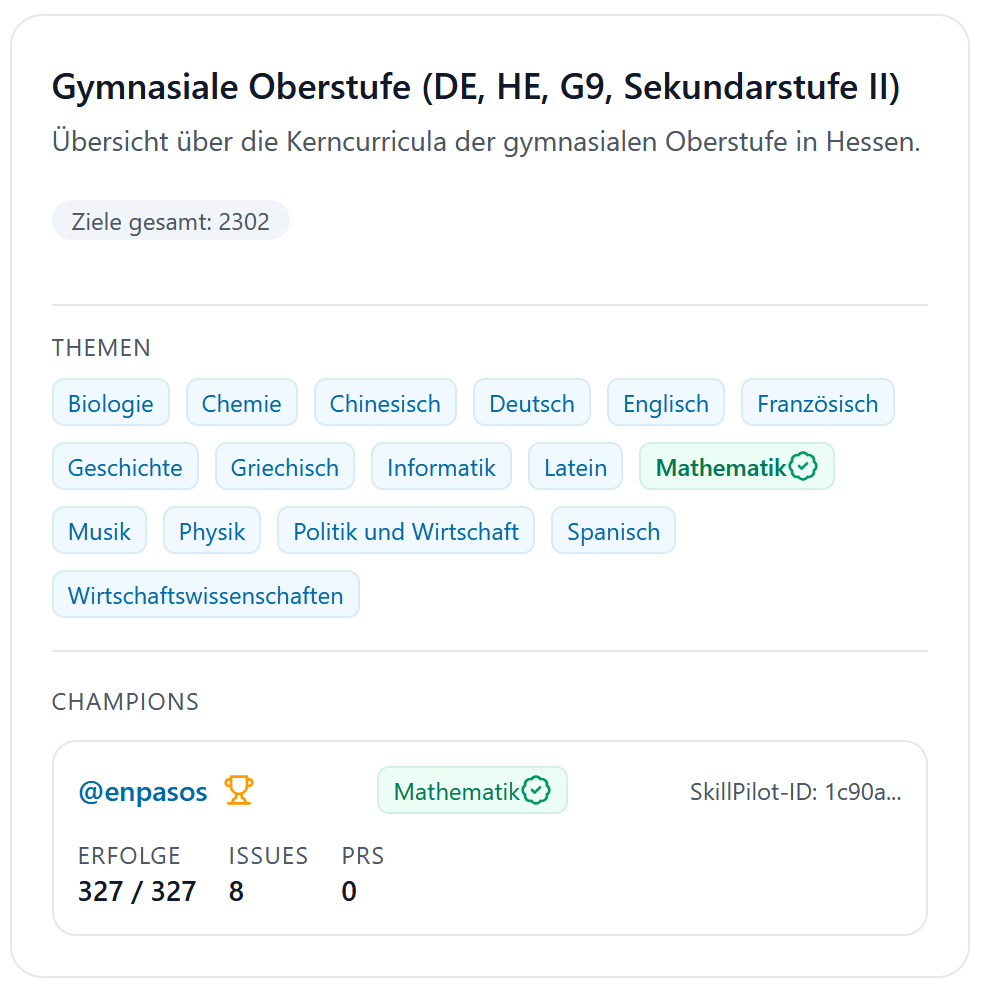Select the Griechisch topic chip
Image resolution: width=992 pixels, height=992 pixels.
tap(284, 466)
